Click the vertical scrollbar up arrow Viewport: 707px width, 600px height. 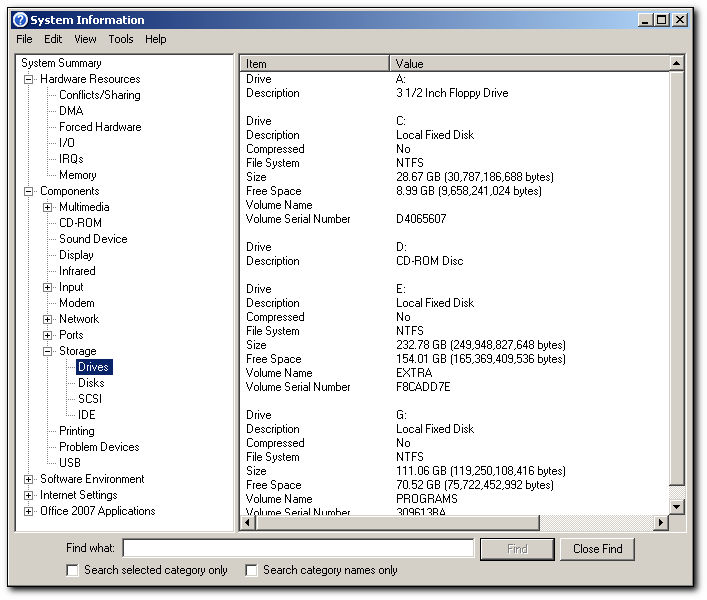pyautogui.click(x=676, y=63)
